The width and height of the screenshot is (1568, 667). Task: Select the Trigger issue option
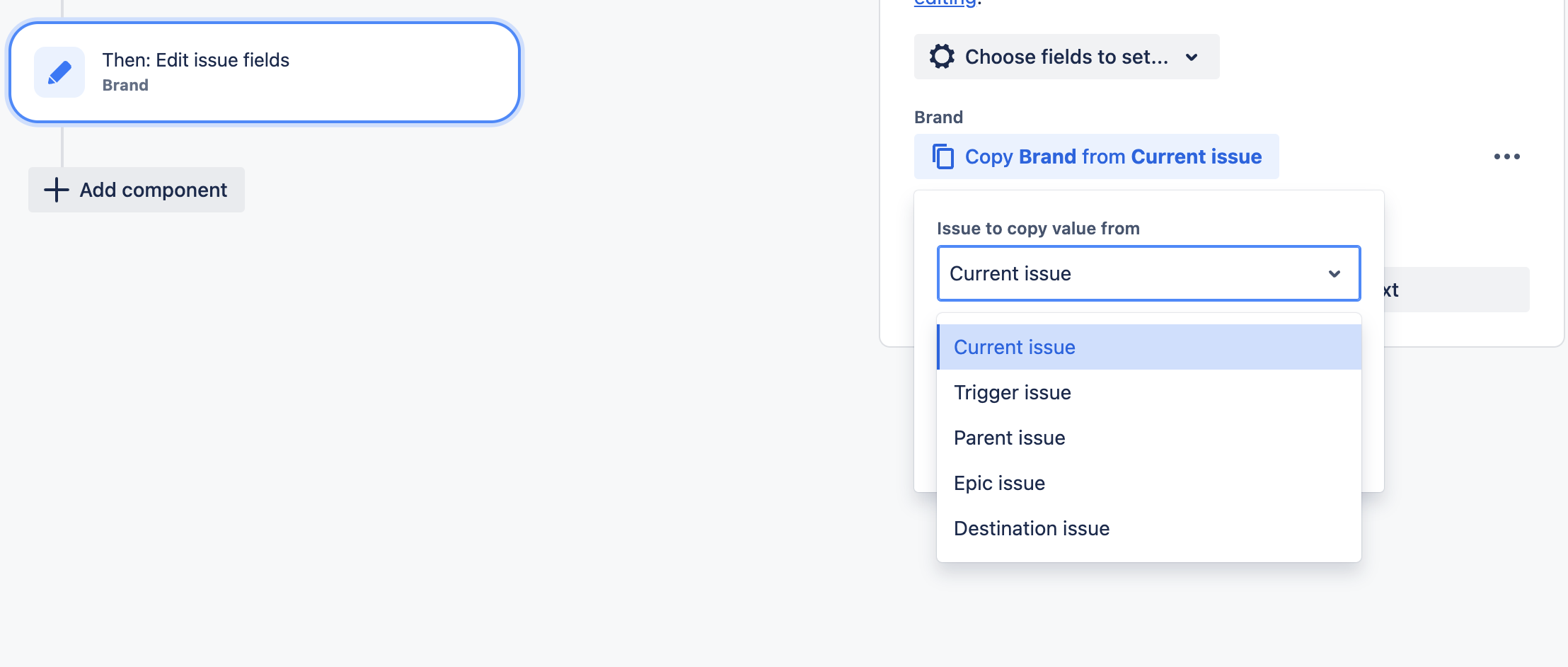click(1012, 392)
